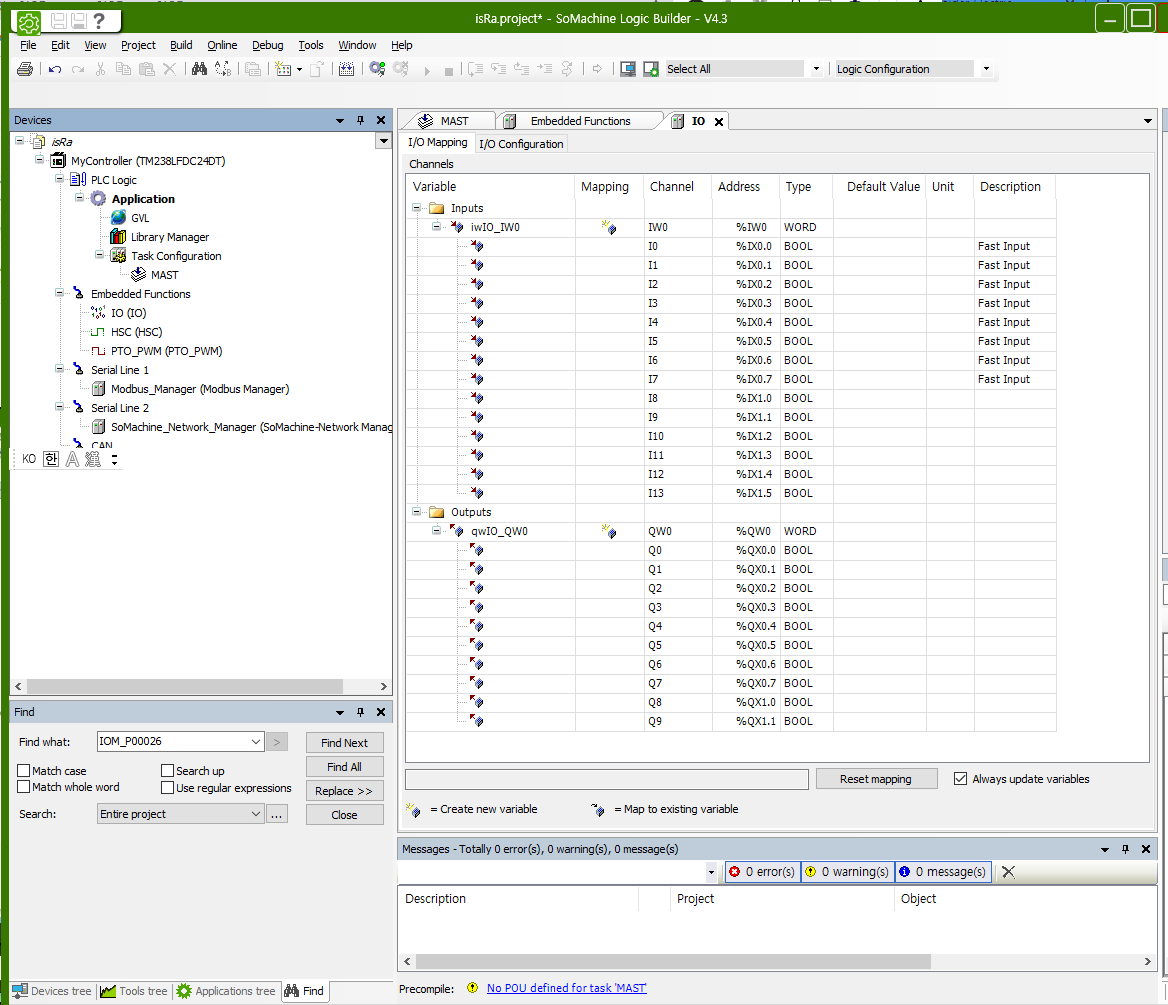1168x1005 pixels.
Task: Pin the Messages panel
Action: tap(1126, 849)
